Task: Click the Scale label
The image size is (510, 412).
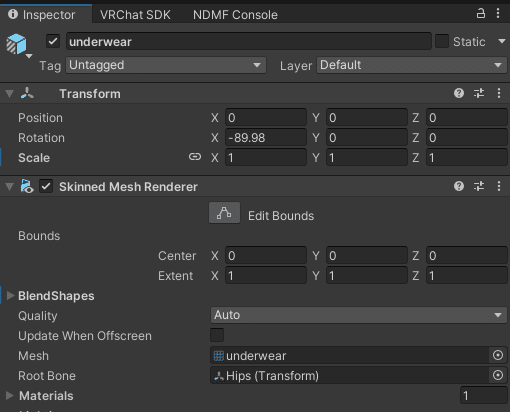Action: click(x=34, y=158)
